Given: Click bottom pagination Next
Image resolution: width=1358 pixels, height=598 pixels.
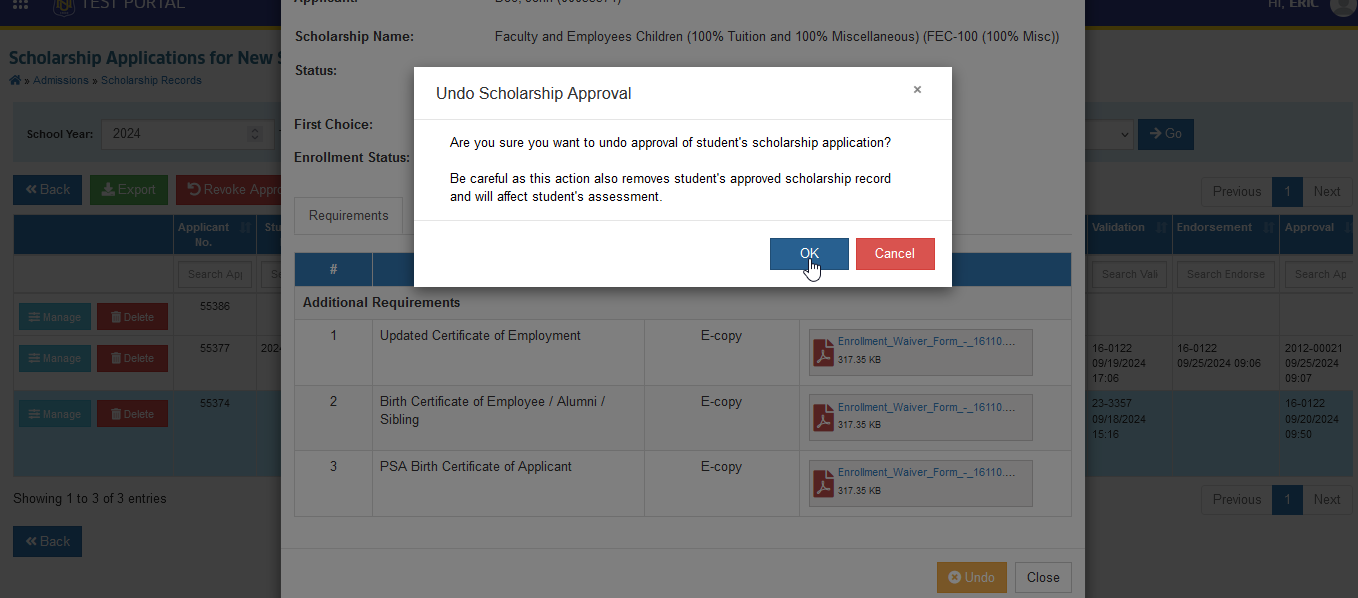Looking at the screenshot, I should 1327,500.
